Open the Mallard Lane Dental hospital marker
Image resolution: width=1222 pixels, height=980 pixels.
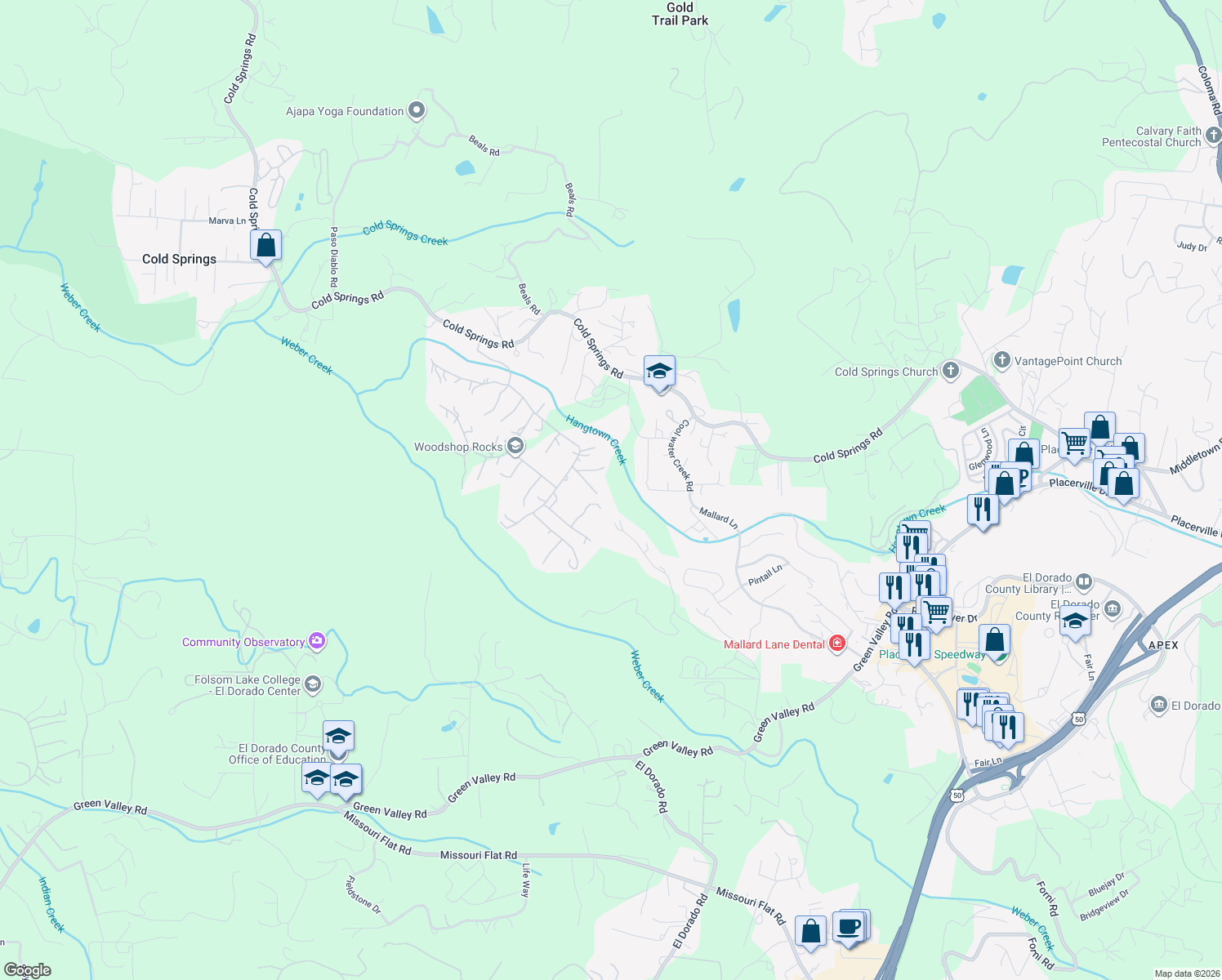point(837,644)
